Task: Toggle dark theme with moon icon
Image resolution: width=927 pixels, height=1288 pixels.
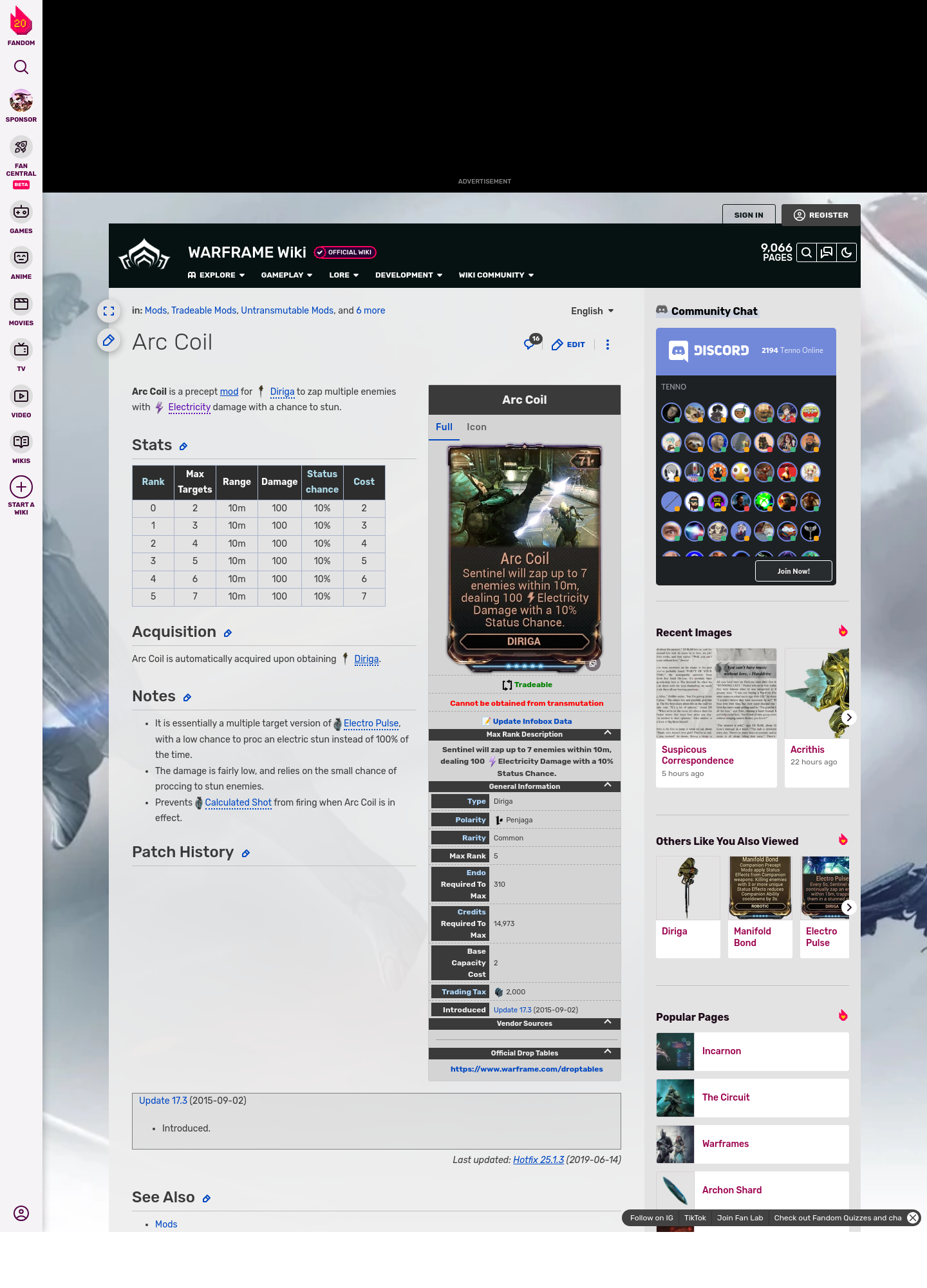Action: coord(847,252)
